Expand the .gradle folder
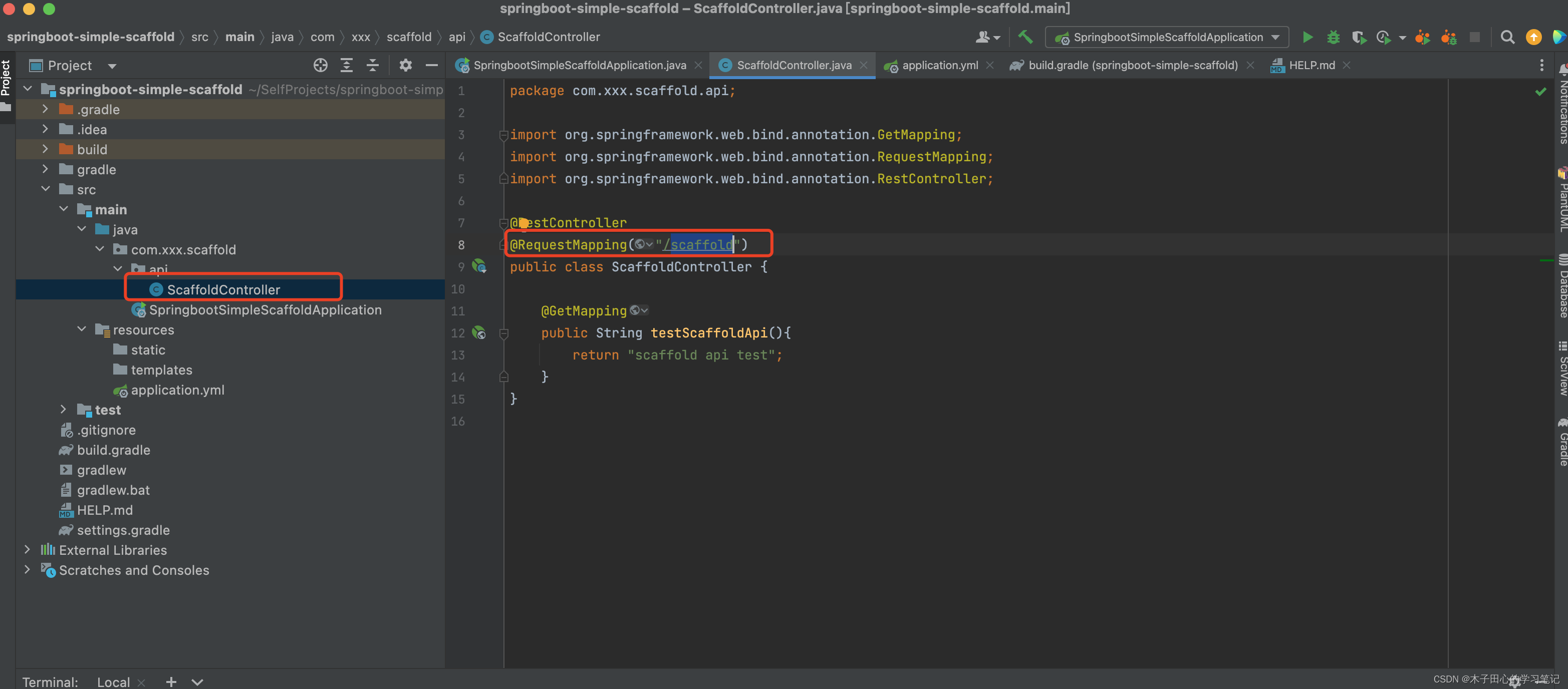Screen dimensions: 1568x689 click(45, 109)
